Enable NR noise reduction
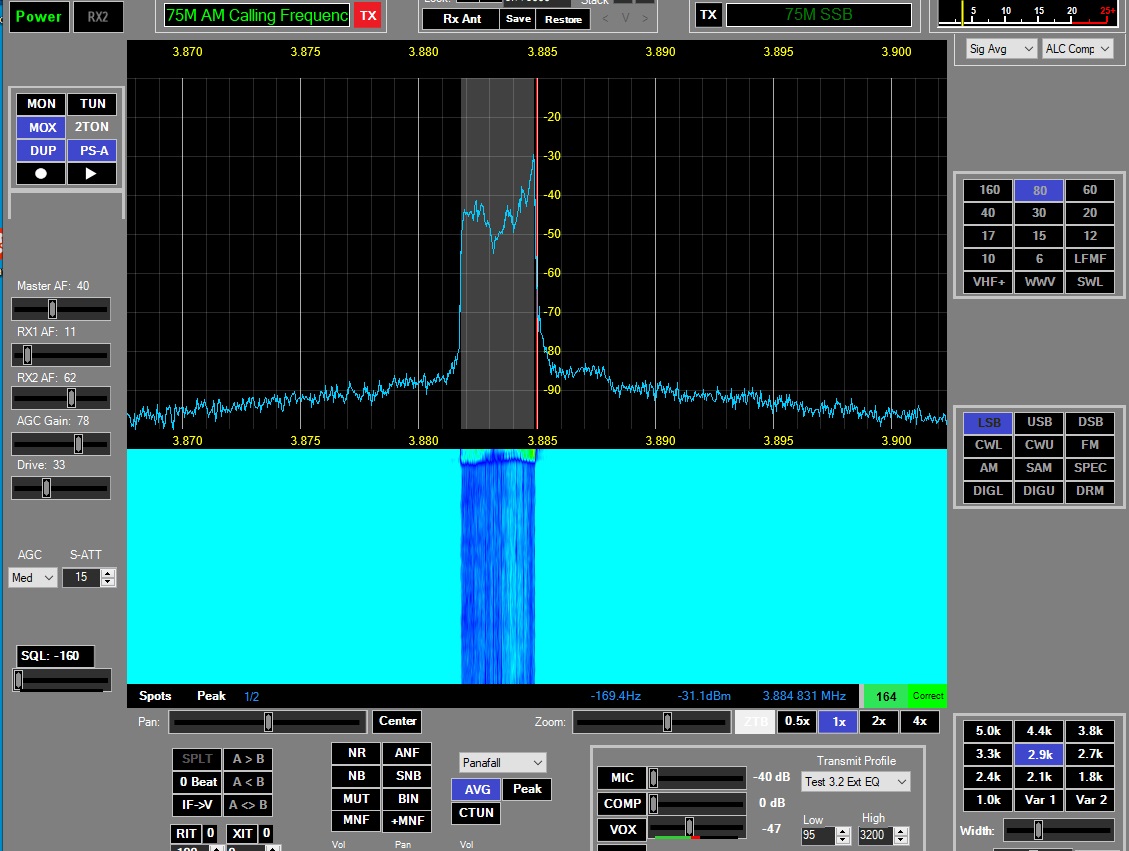 point(356,753)
